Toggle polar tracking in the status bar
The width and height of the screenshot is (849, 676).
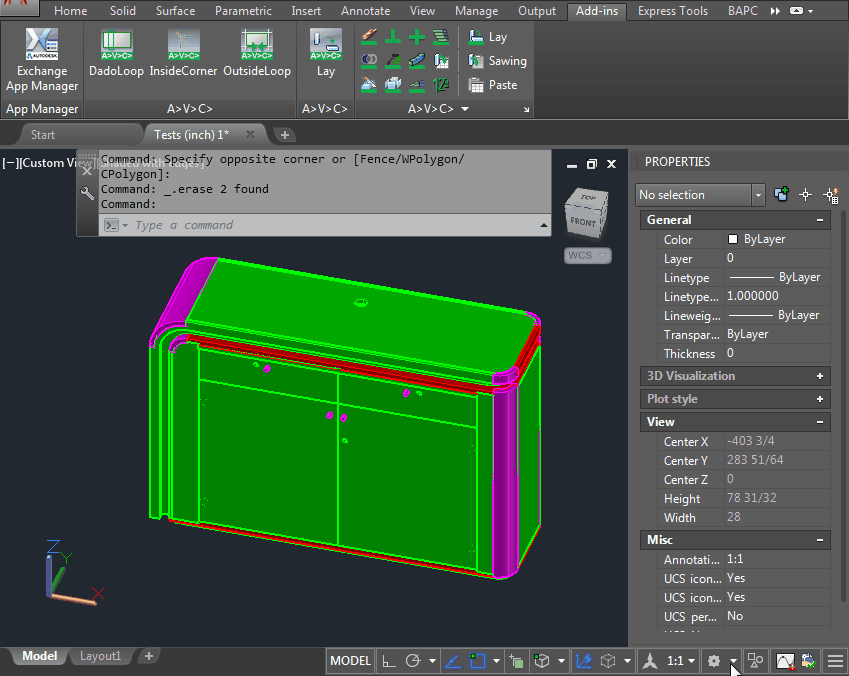click(413, 661)
